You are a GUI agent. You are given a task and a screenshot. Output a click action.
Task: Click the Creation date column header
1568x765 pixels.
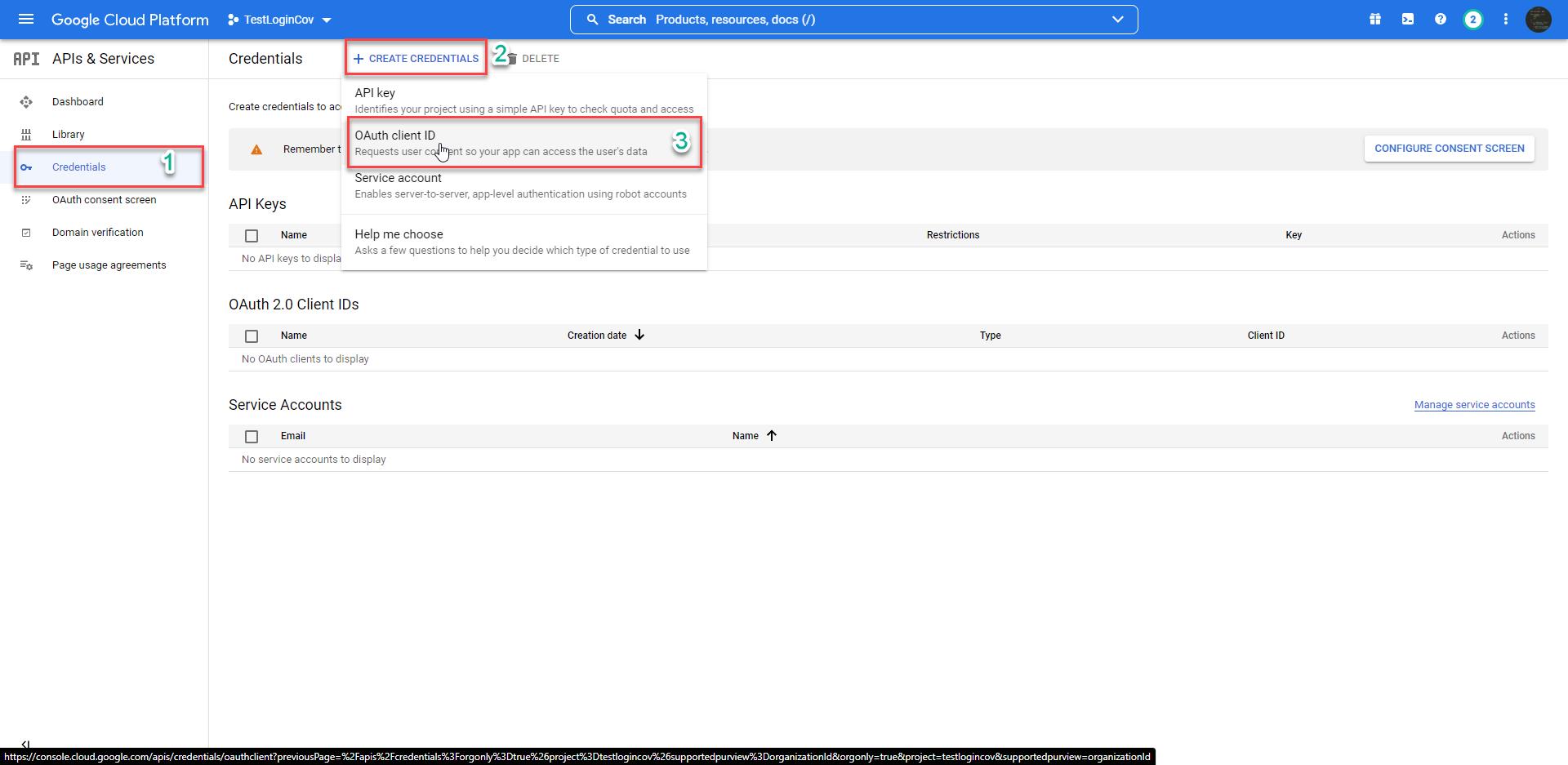[597, 336]
